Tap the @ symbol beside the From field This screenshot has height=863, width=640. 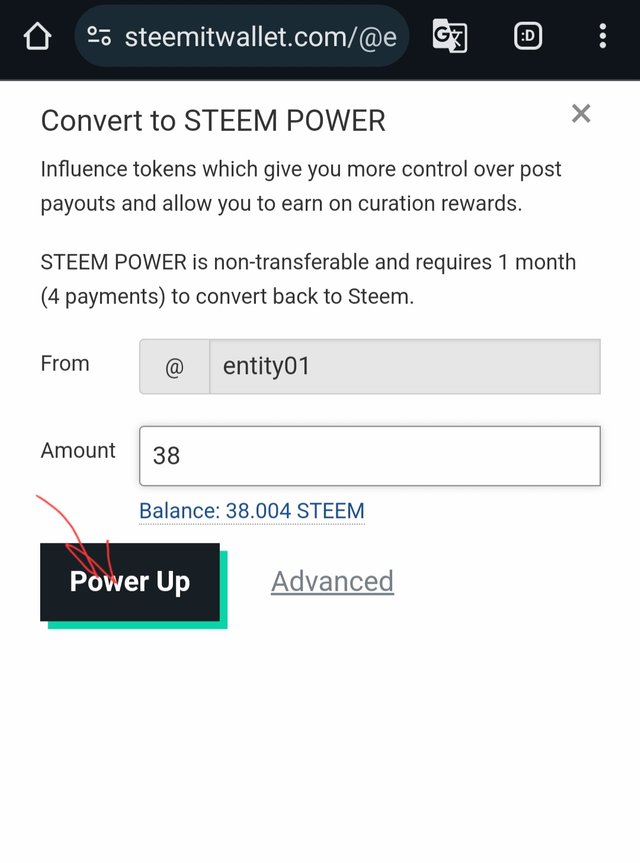(173, 366)
